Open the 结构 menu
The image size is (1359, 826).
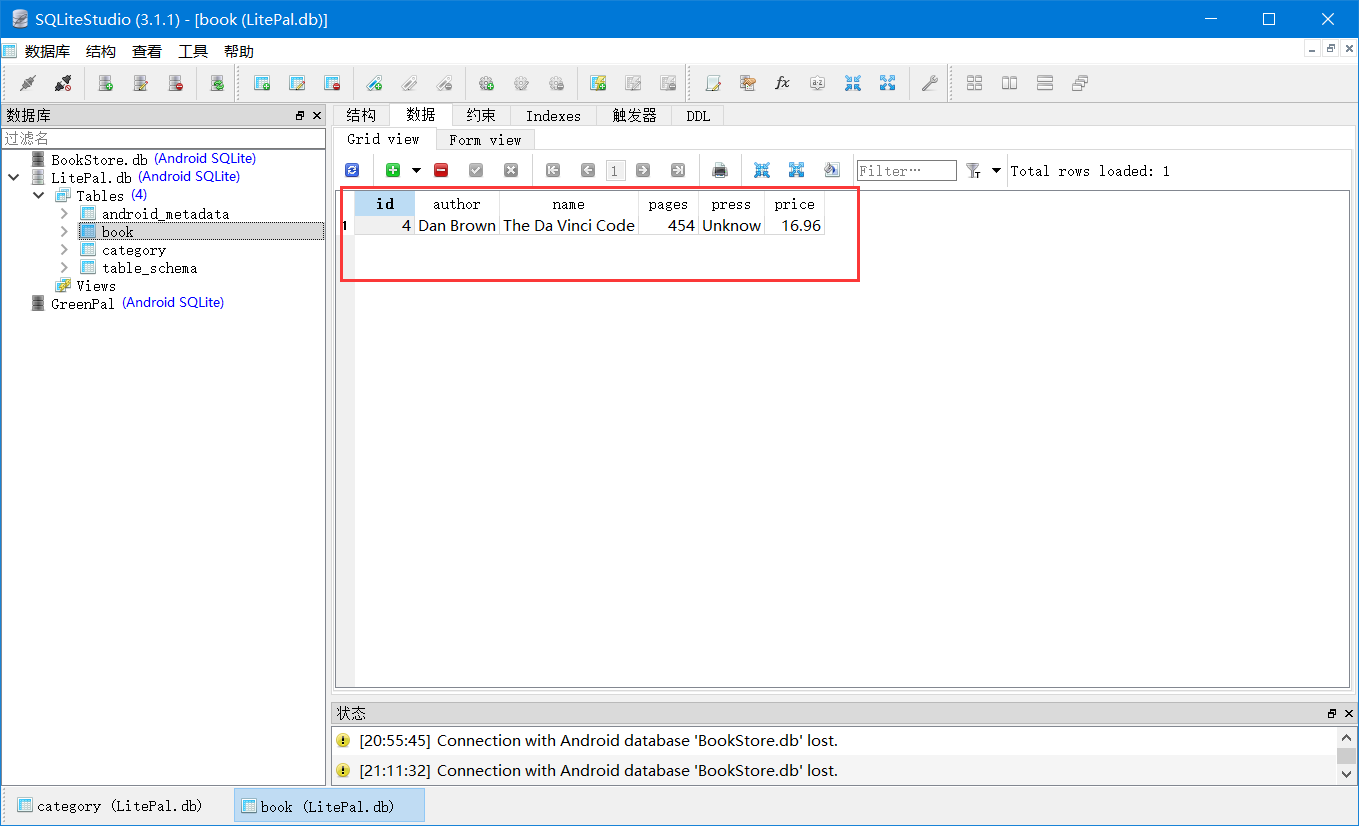tap(101, 51)
